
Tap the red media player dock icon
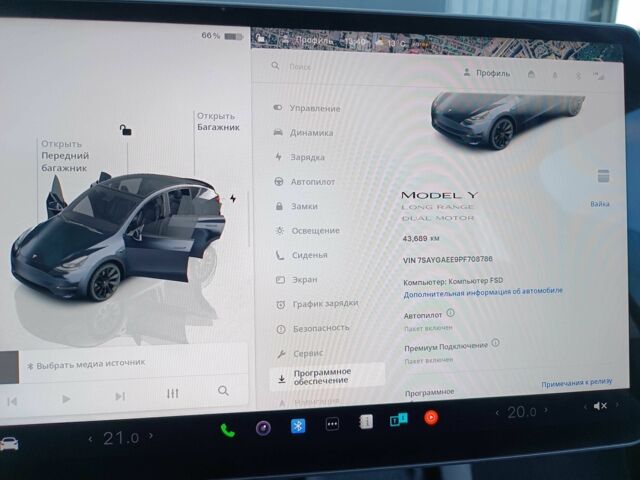(431, 417)
